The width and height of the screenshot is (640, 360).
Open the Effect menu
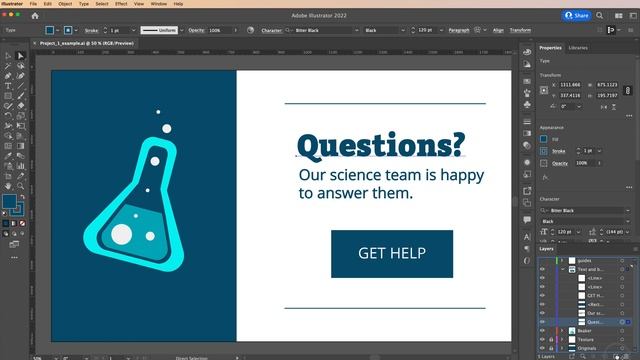121,4
